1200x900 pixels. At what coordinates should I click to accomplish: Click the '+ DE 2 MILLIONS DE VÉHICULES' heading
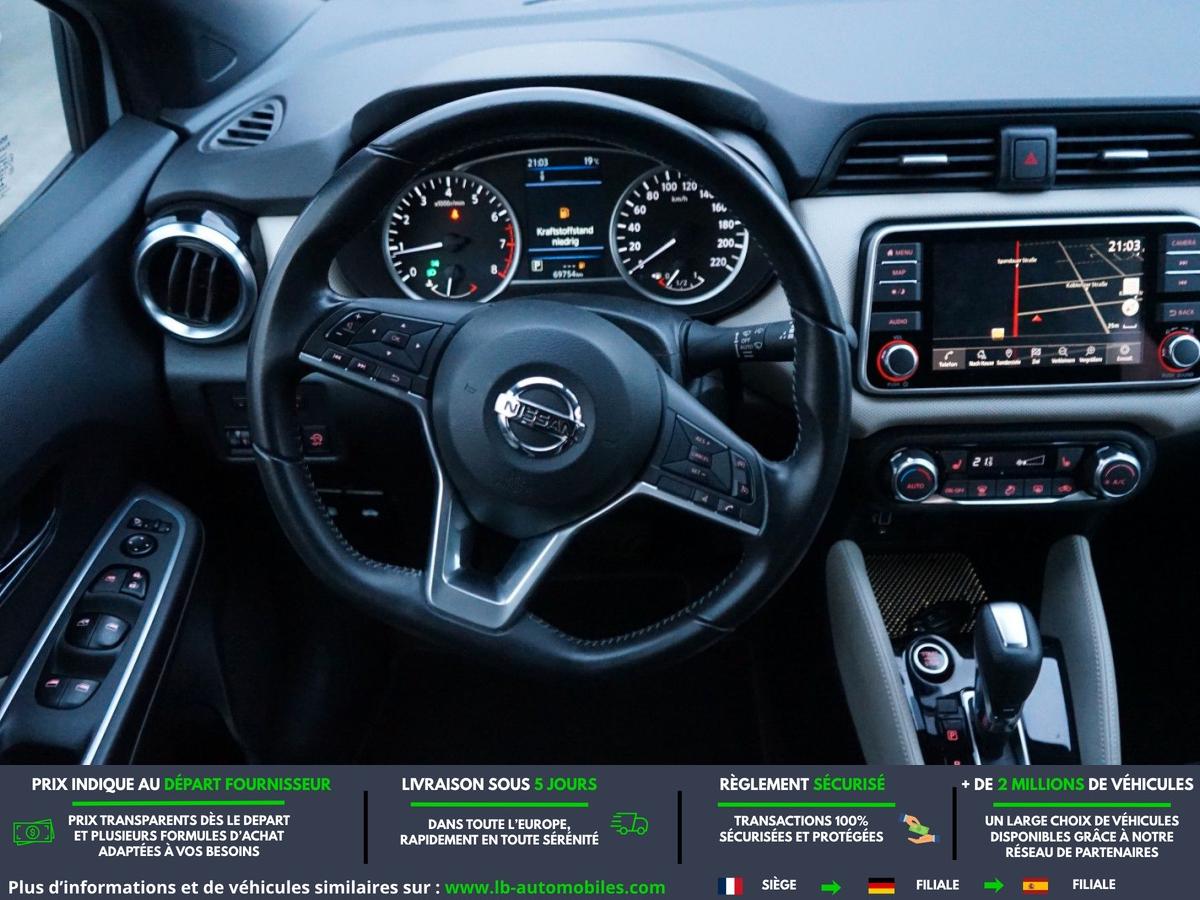1077,784
